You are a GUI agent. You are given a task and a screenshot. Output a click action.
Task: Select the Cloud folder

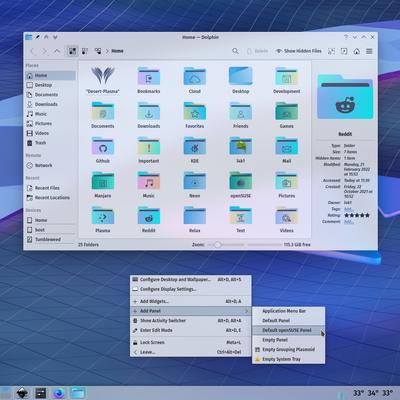(195, 76)
